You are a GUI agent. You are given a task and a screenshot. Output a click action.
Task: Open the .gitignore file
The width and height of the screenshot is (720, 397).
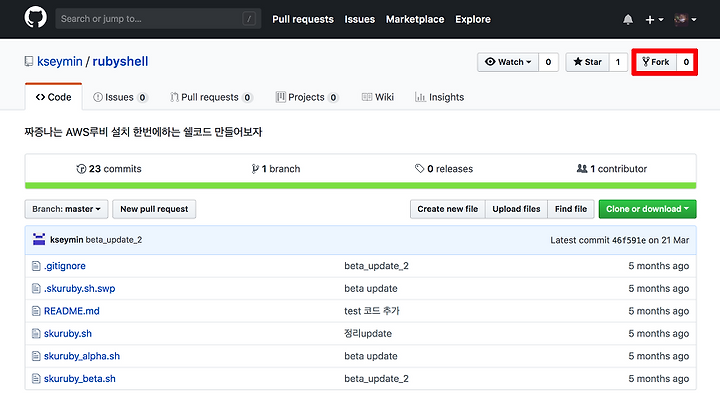pos(65,266)
